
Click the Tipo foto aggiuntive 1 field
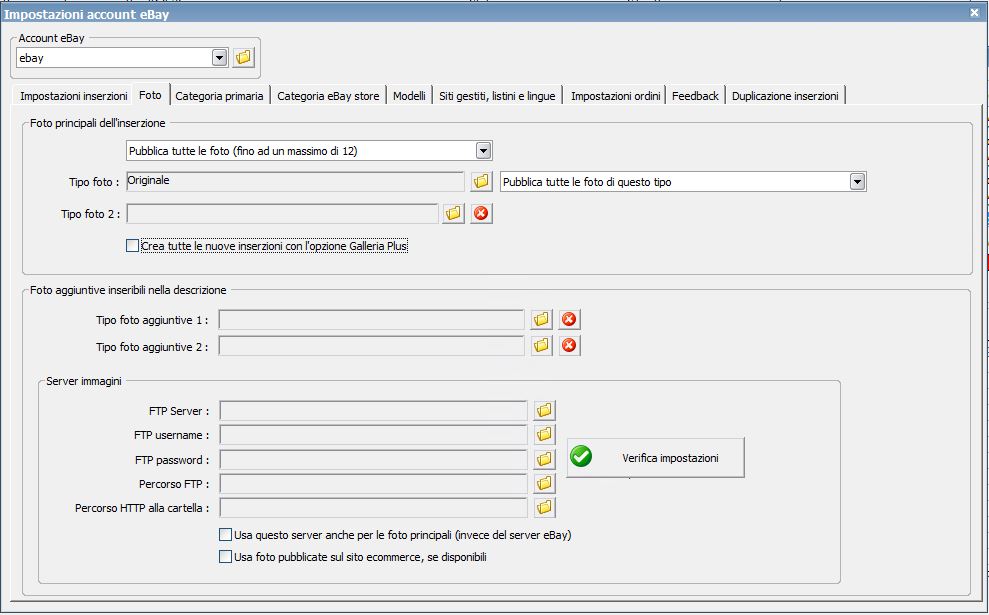point(372,320)
